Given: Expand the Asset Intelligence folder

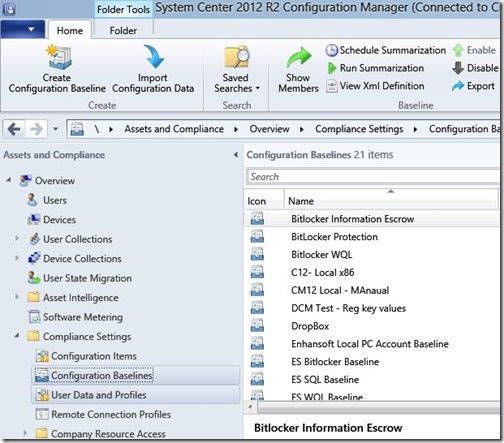Looking at the screenshot, I should click(17, 297).
